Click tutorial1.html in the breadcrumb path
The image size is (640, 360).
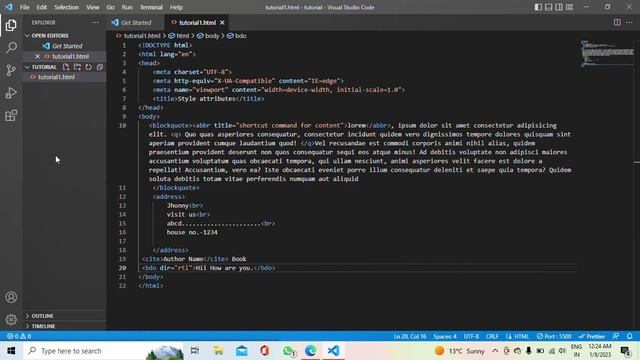(142, 36)
